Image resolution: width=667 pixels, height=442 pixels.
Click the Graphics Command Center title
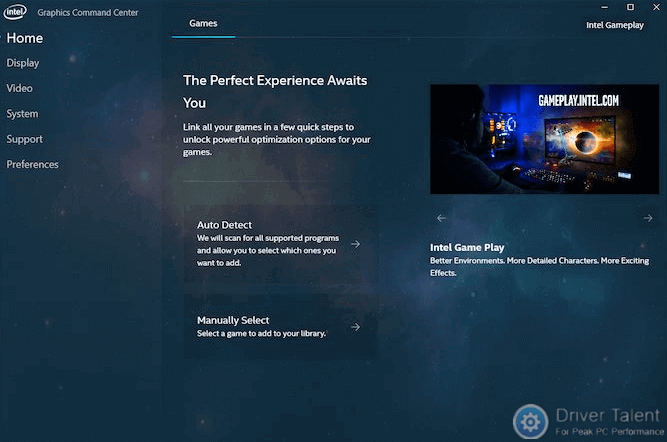(x=88, y=12)
